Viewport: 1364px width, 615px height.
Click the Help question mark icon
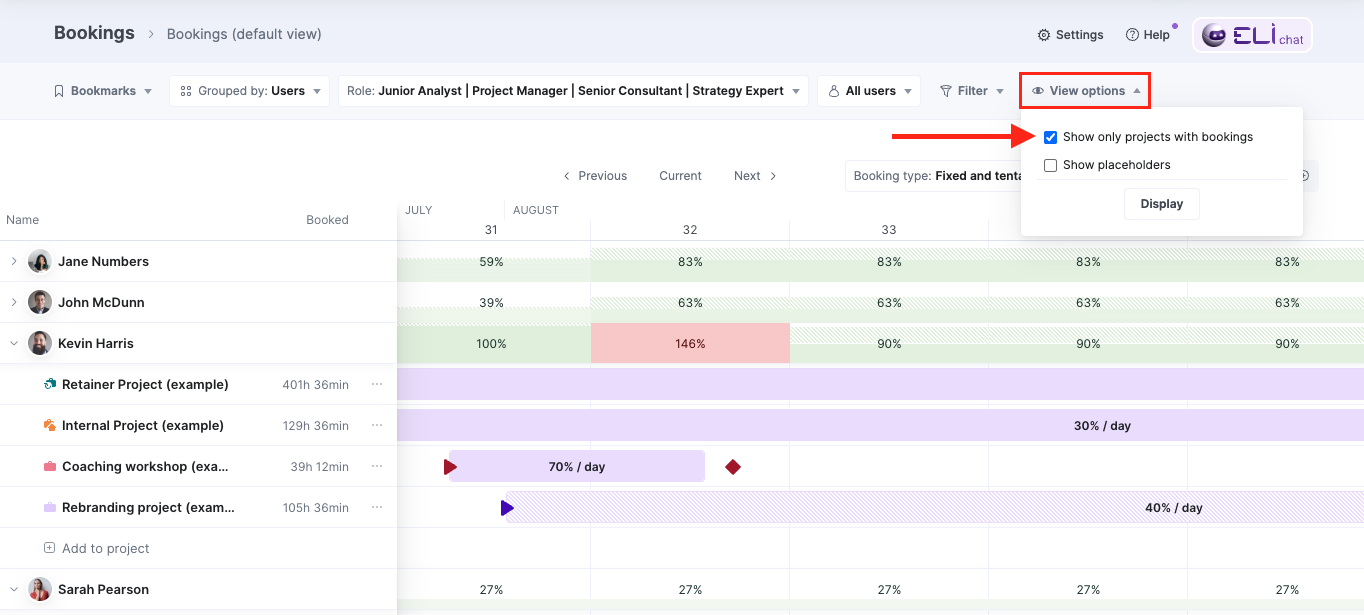[x=1132, y=35]
